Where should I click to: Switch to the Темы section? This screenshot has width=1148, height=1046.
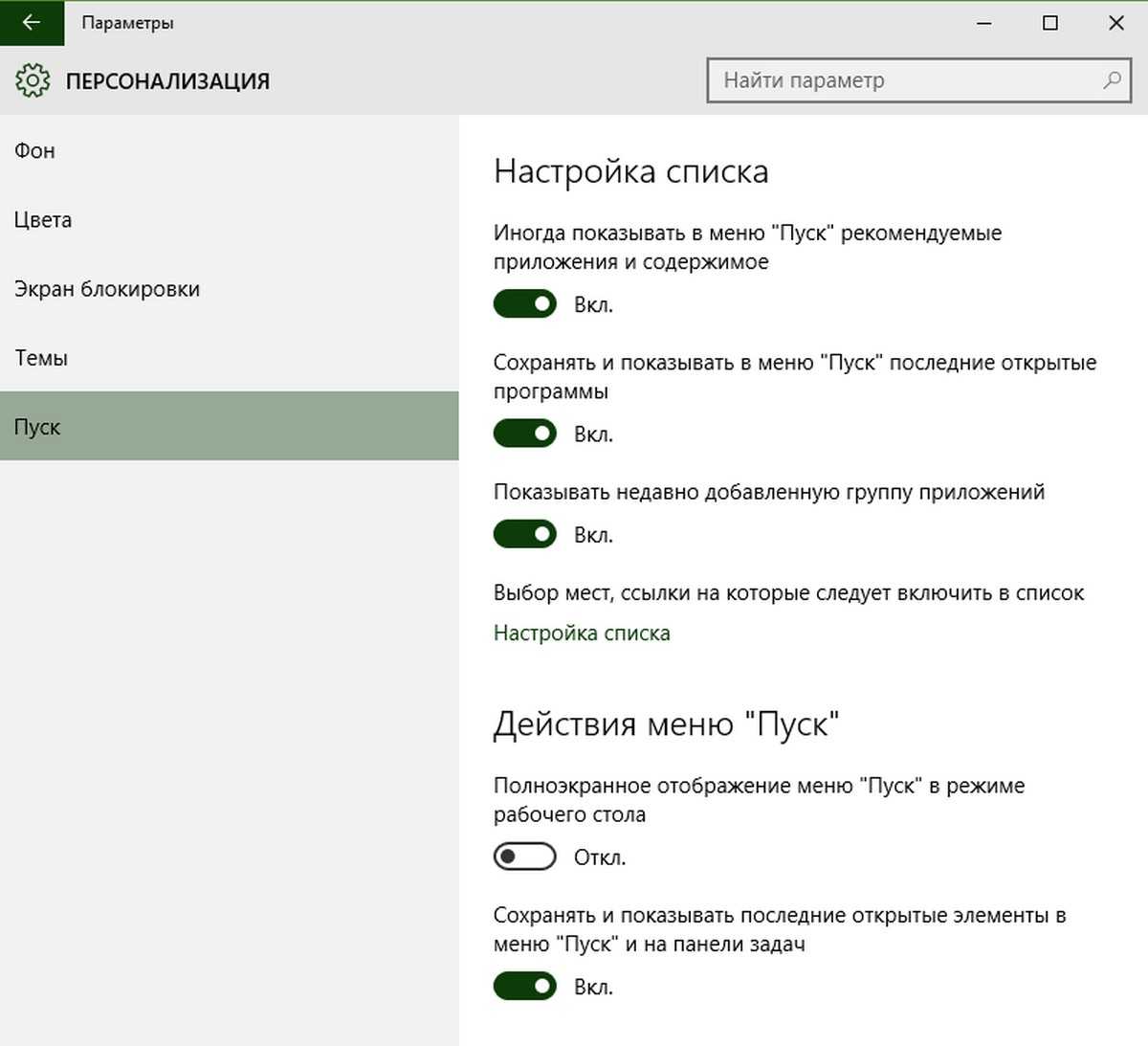pos(41,358)
